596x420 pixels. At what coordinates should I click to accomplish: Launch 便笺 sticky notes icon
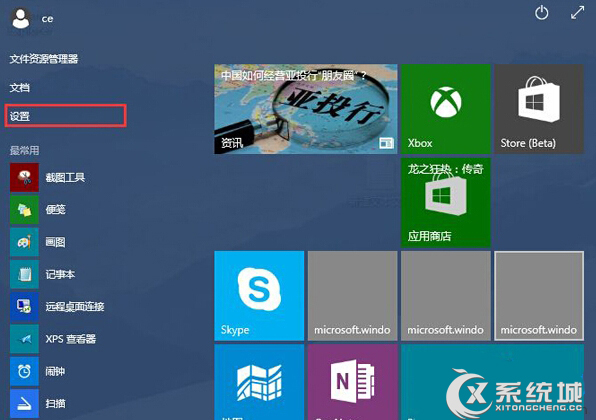(x=24, y=209)
